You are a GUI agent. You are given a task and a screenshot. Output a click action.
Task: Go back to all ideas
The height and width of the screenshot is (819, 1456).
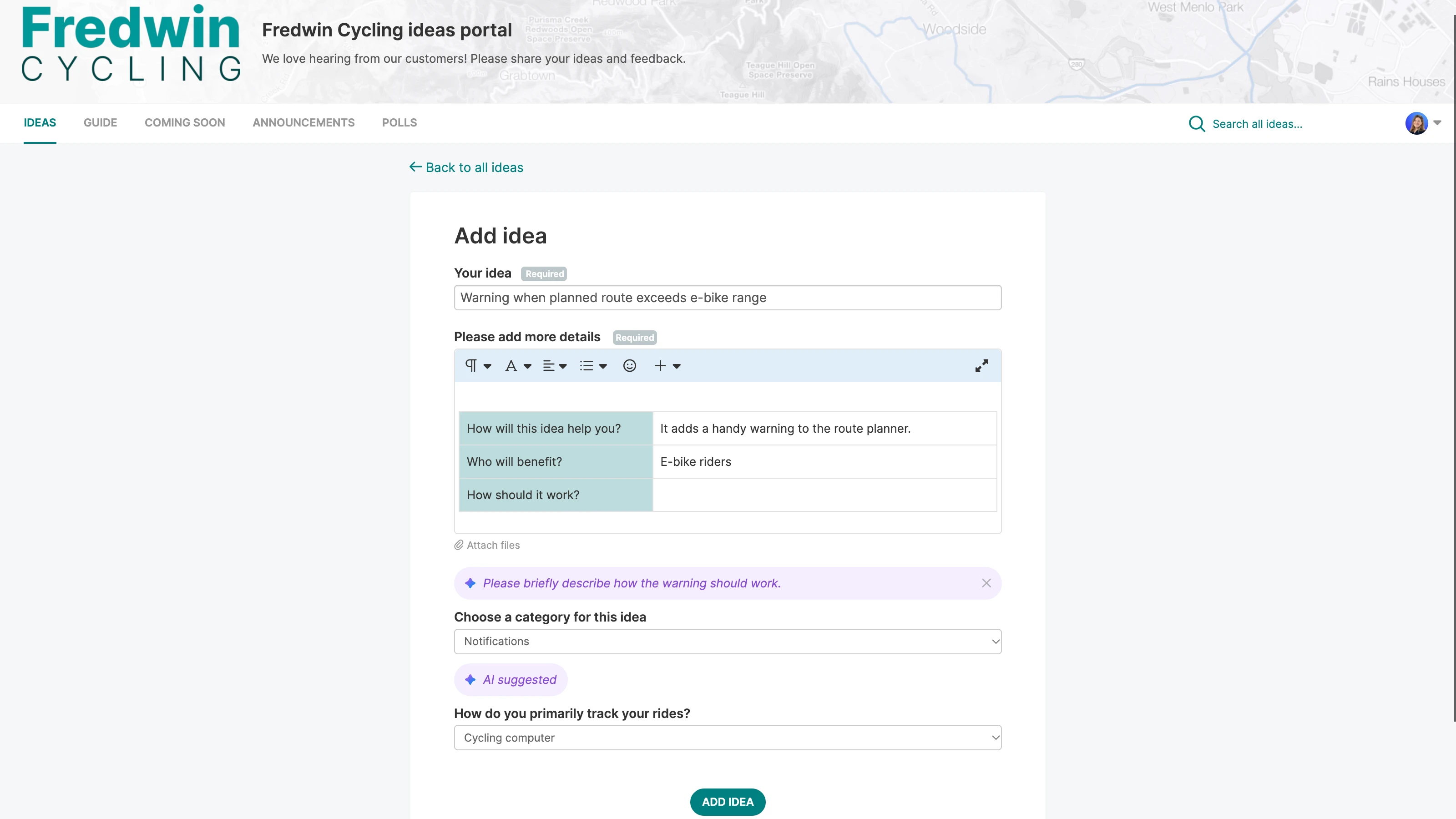pos(466,167)
